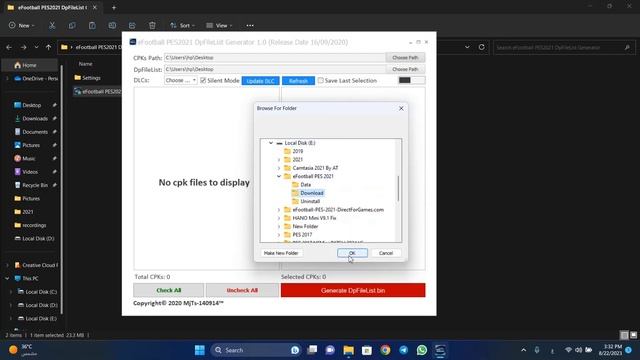
Task: Expand the HANO Mini V9.1 Fix folder
Action: click(279, 218)
